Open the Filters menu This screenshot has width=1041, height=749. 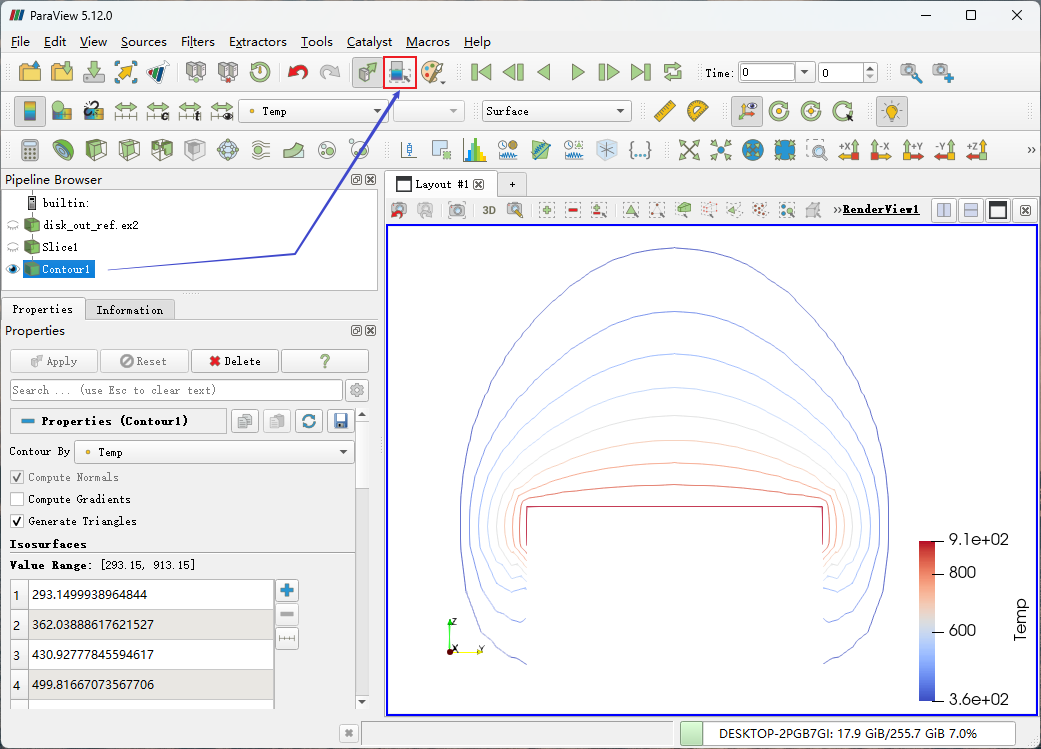click(x=197, y=42)
